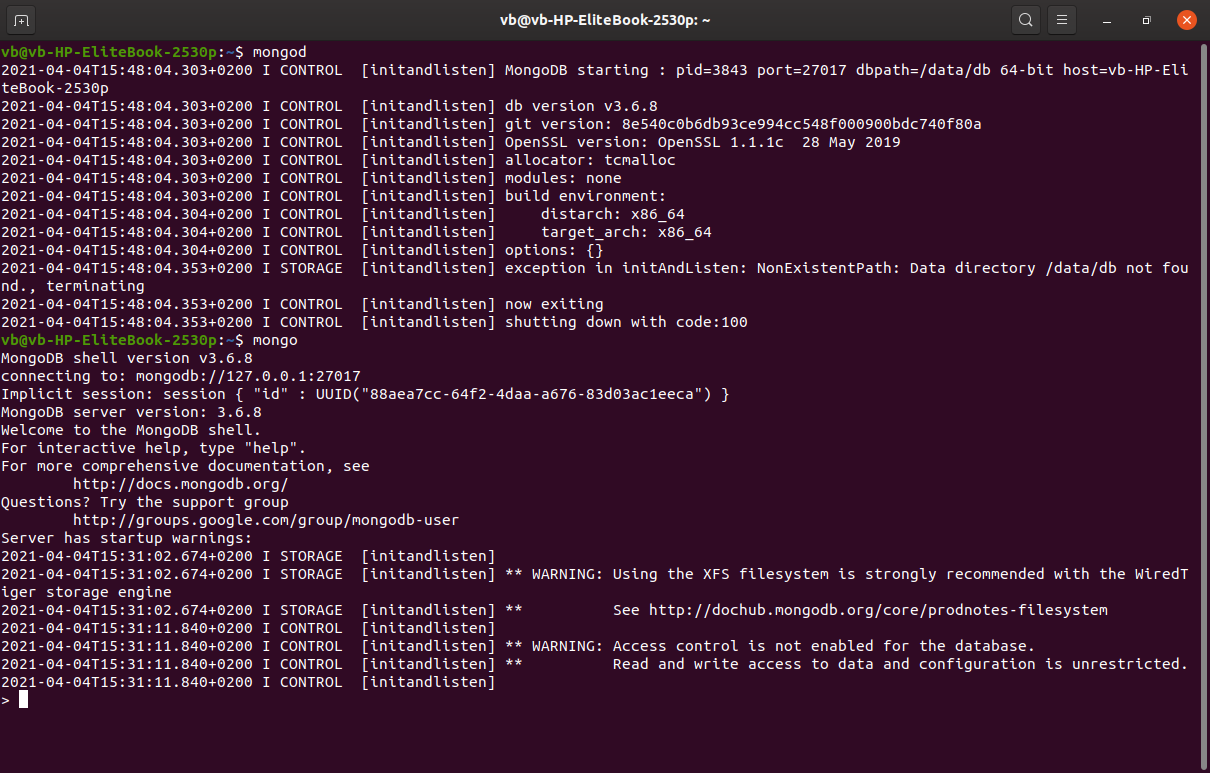This screenshot has height=773, width=1210.
Task: Click "MongoDB server version: 3.6.8"
Action: (131, 412)
